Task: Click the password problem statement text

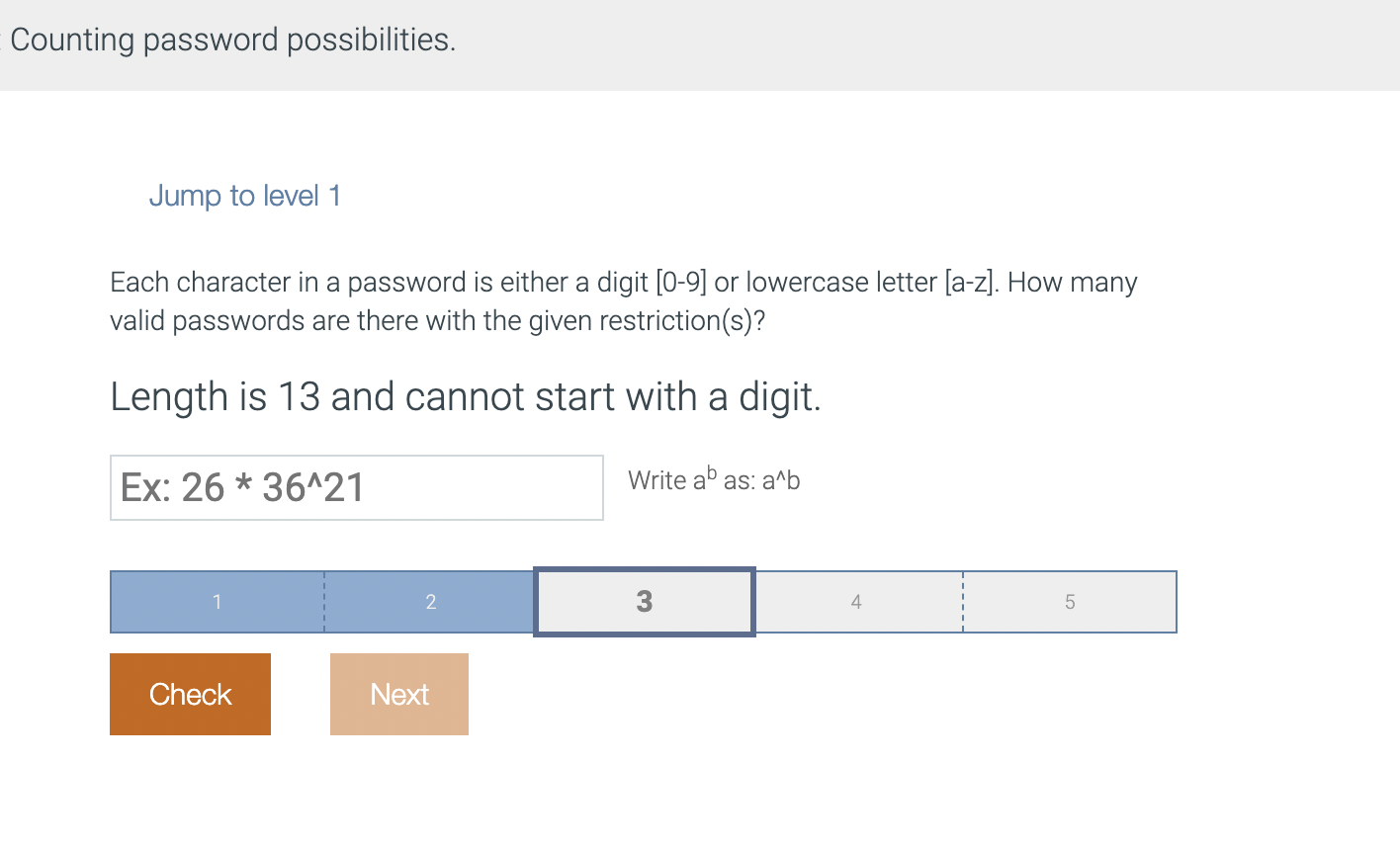Action: [623, 300]
